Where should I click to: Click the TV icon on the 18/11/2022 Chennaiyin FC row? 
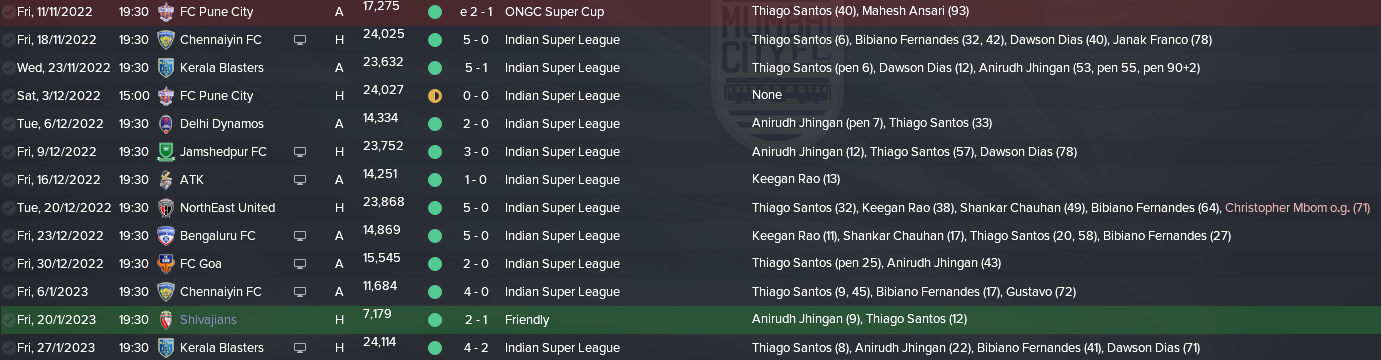click(x=300, y=40)
